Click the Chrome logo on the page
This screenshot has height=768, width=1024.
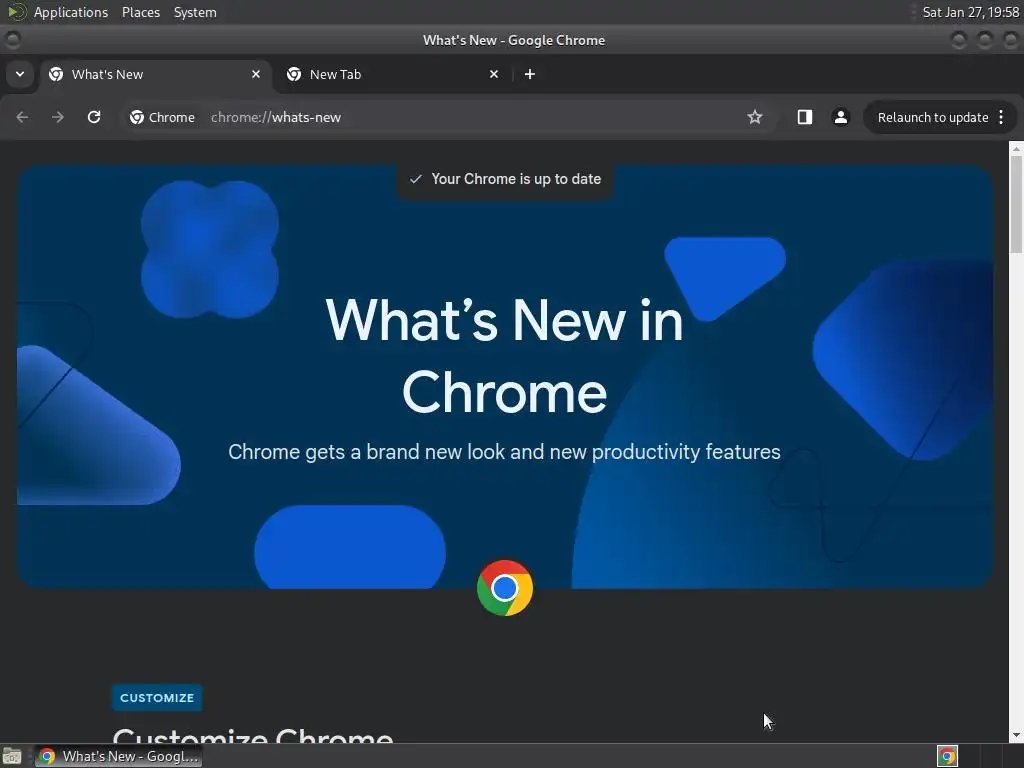[x=505, y=588]
